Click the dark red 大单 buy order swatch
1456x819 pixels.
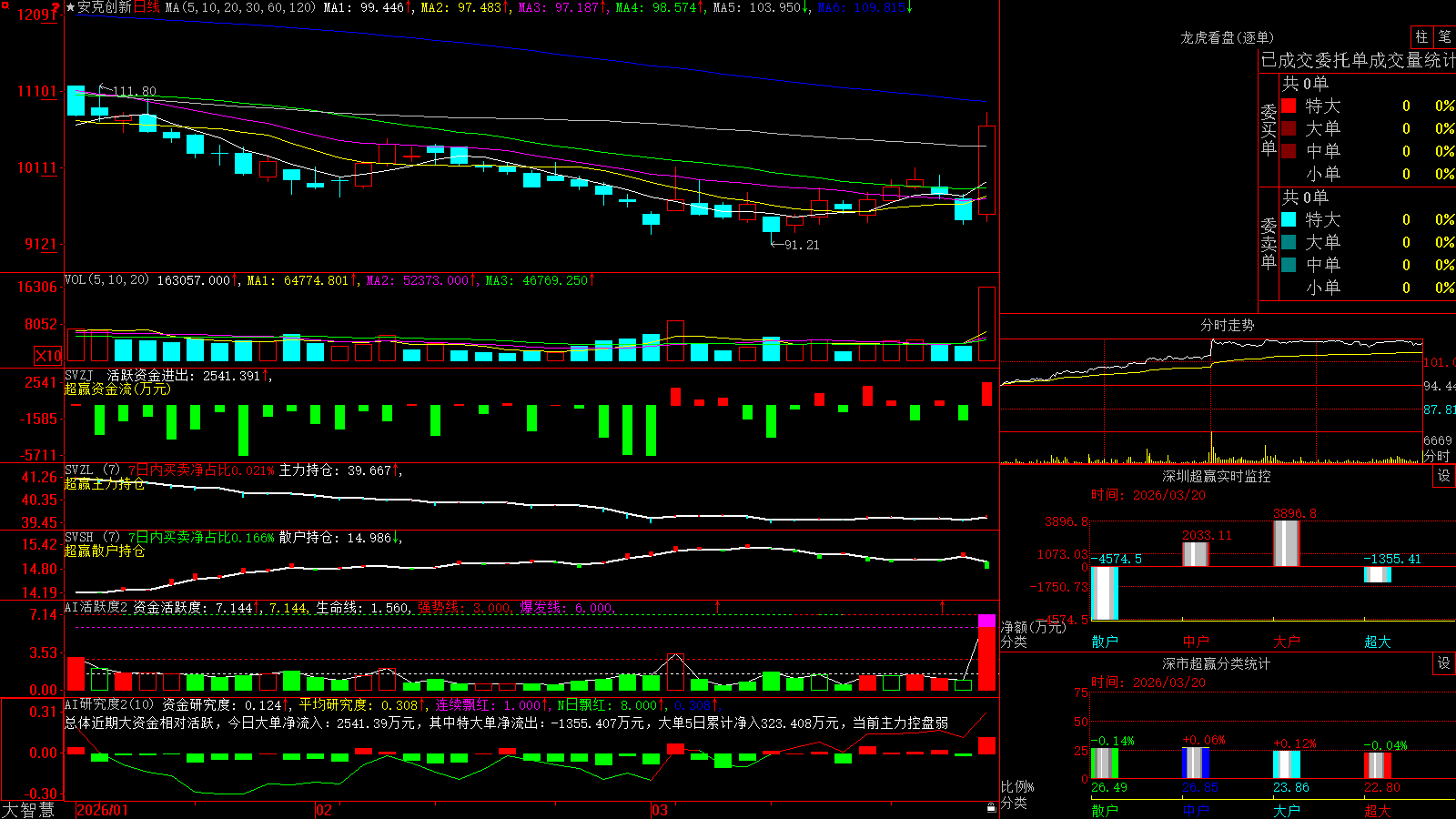(x=1289, y=128)
